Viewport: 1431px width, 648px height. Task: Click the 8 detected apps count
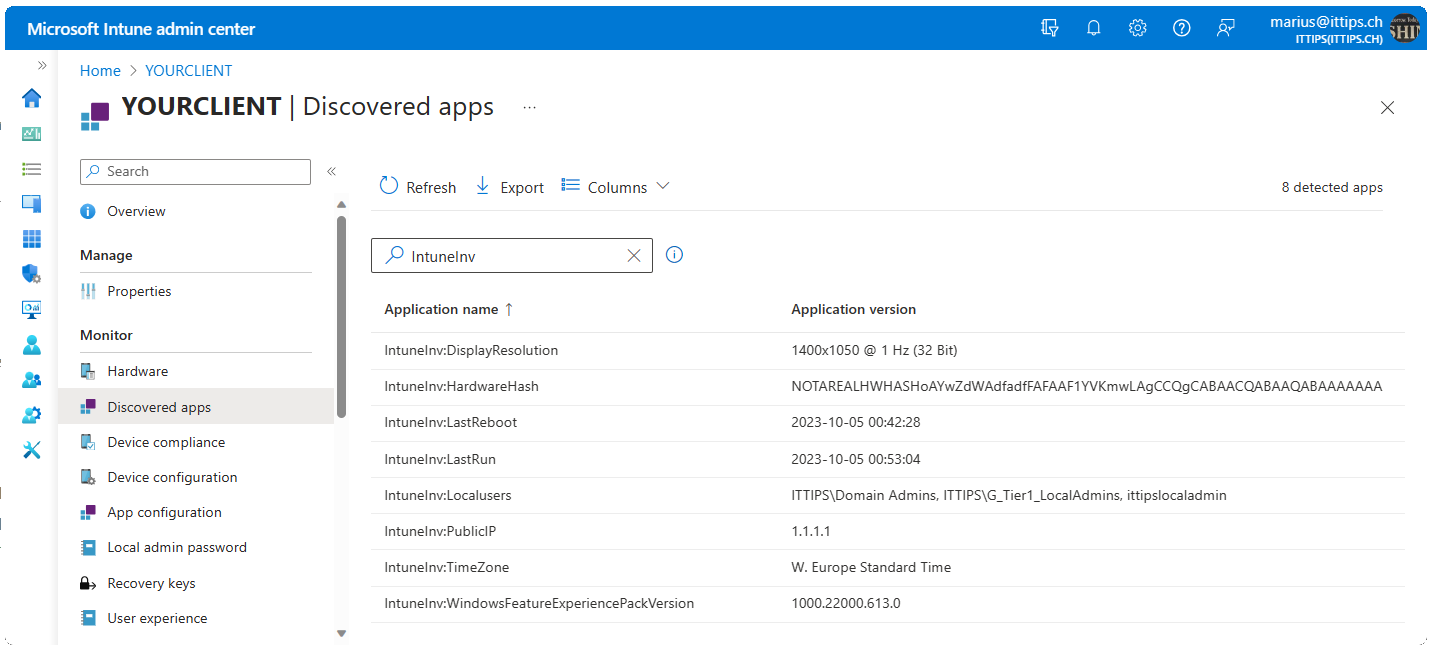click(x=1332, y=187)
